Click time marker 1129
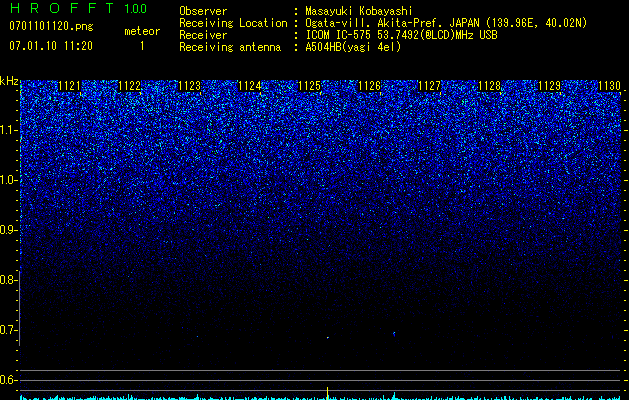 click(x=549, y=86)
